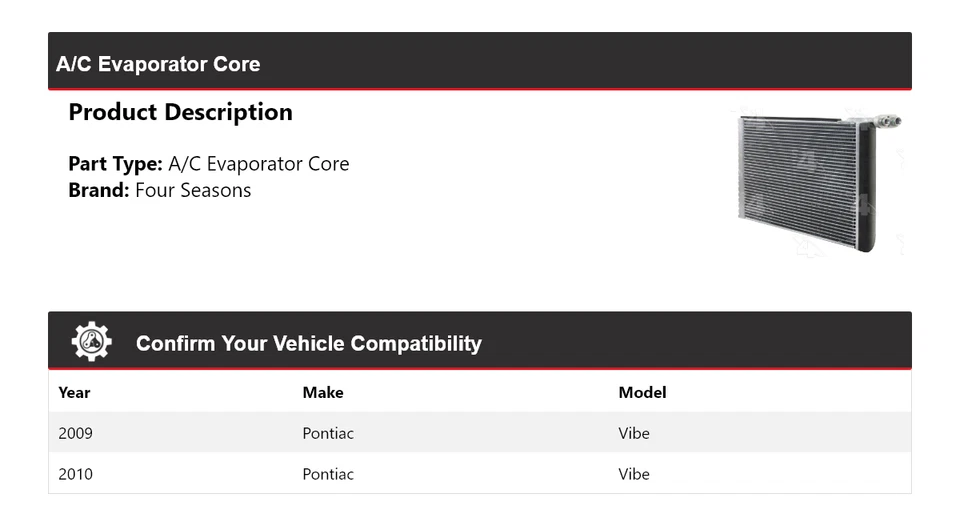960x526 pixels.
Task: Click the Make column header
Action: (323, 392)
